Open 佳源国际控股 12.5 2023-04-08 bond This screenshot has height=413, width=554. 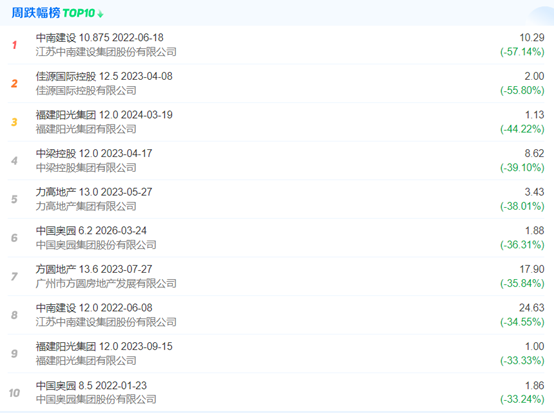pyautogui.click(x=104, y=76)
